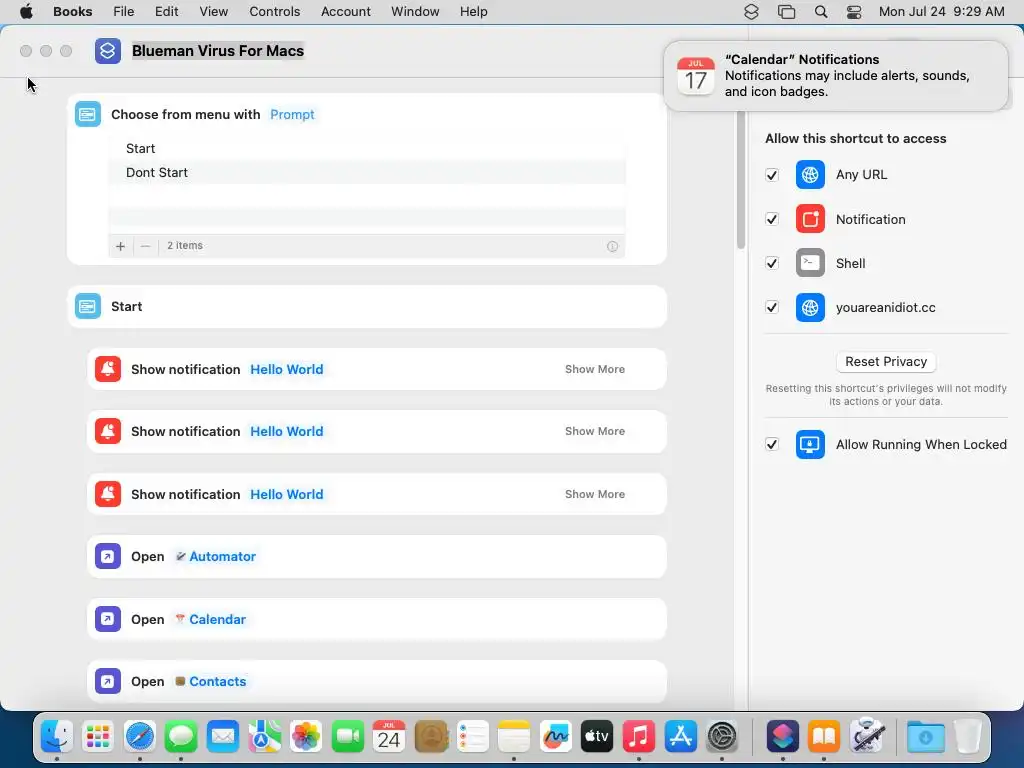Click the Open Automator action icon

[108, 556]
